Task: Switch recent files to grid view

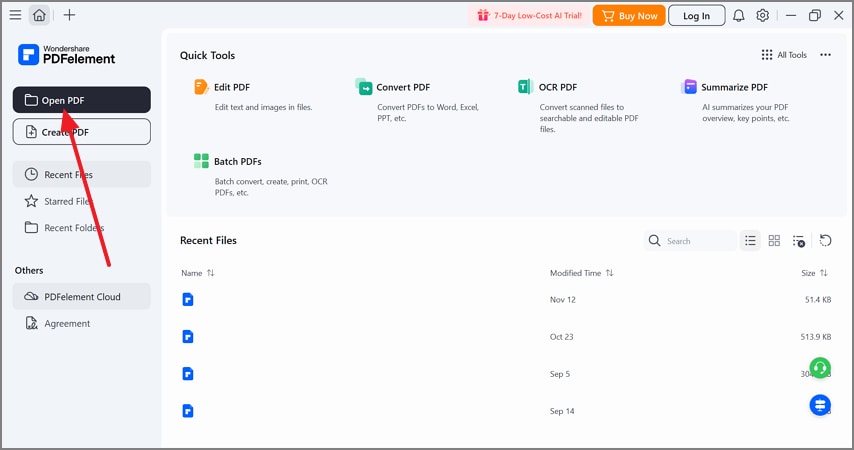Action: pos(774,241)
